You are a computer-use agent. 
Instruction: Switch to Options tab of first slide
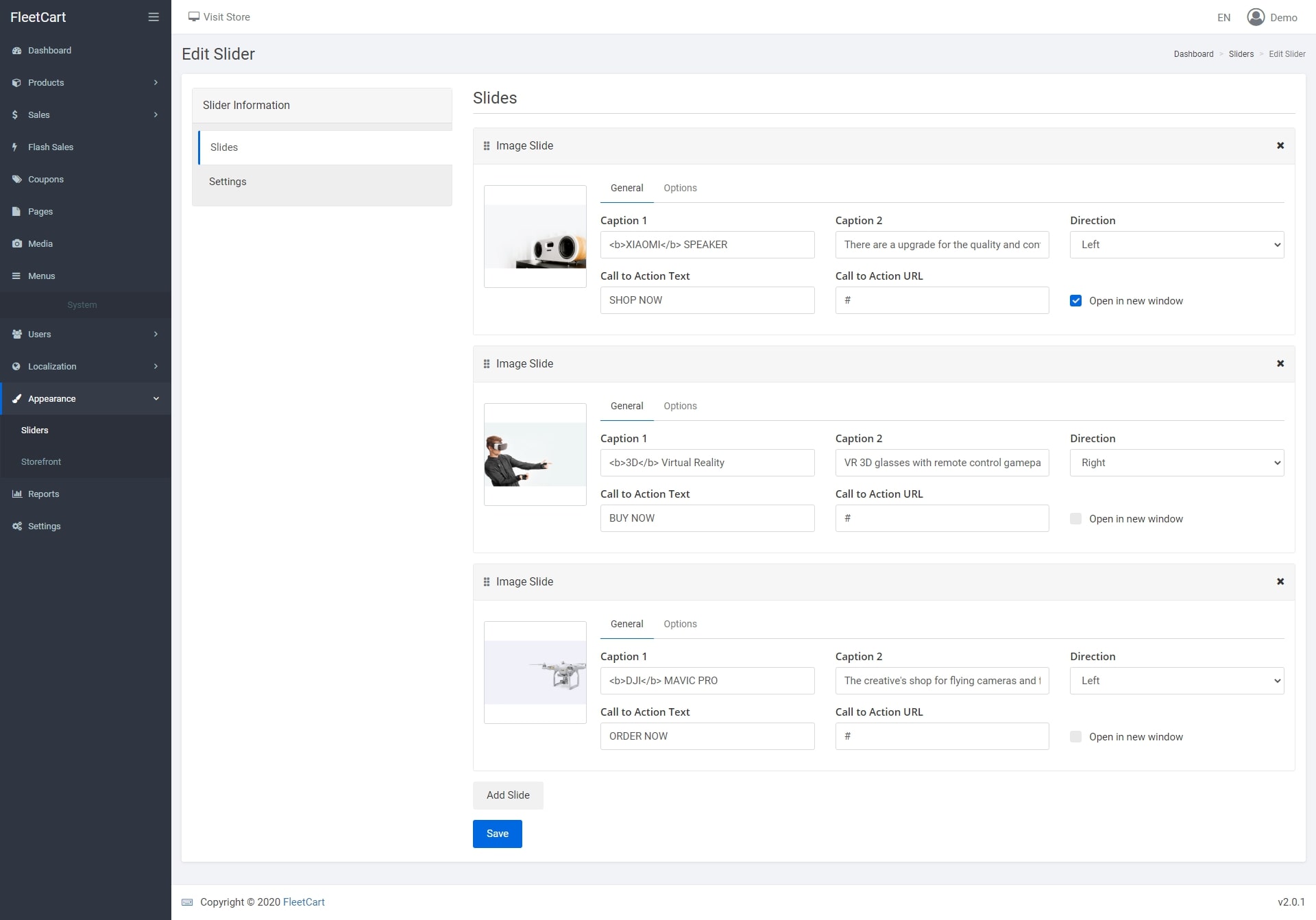679,188
